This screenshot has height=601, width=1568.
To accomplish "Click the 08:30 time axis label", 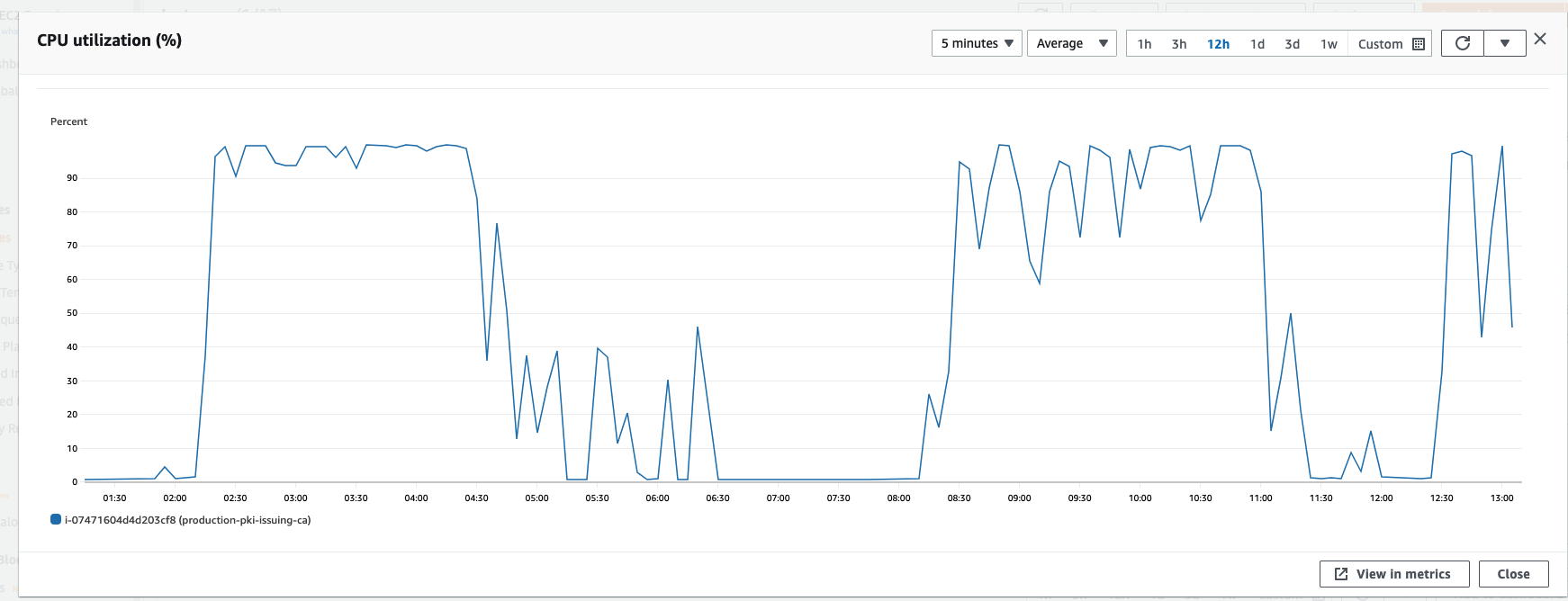I will coord(959,498).
